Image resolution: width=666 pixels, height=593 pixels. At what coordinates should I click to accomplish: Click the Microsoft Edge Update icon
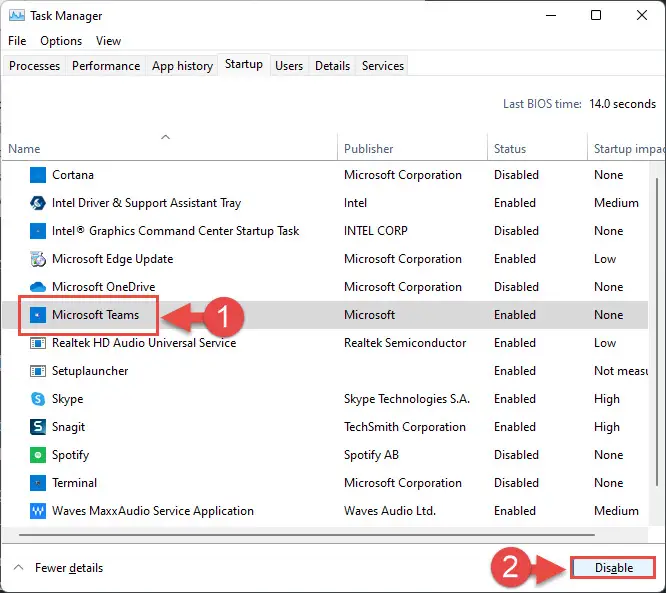click(38, 259)
